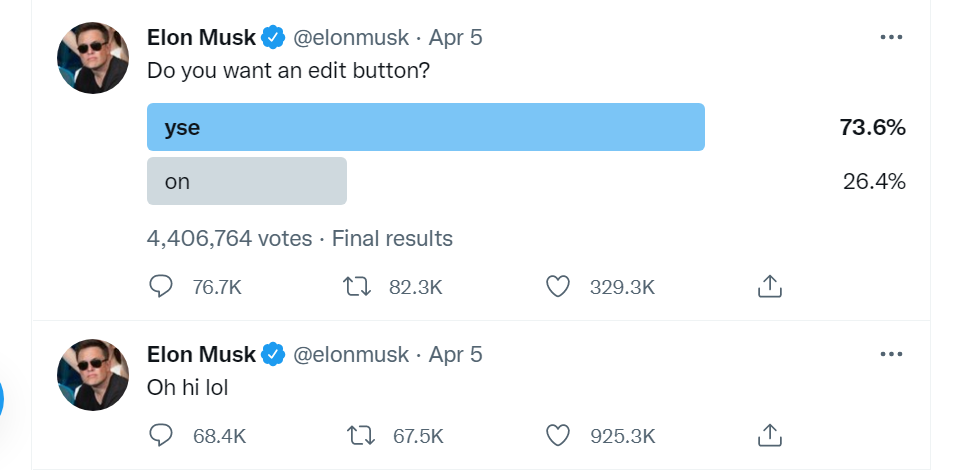This screenshot has height=470, width=964.
Task: Share the edit button poll tweet
Action: point(768,287)
